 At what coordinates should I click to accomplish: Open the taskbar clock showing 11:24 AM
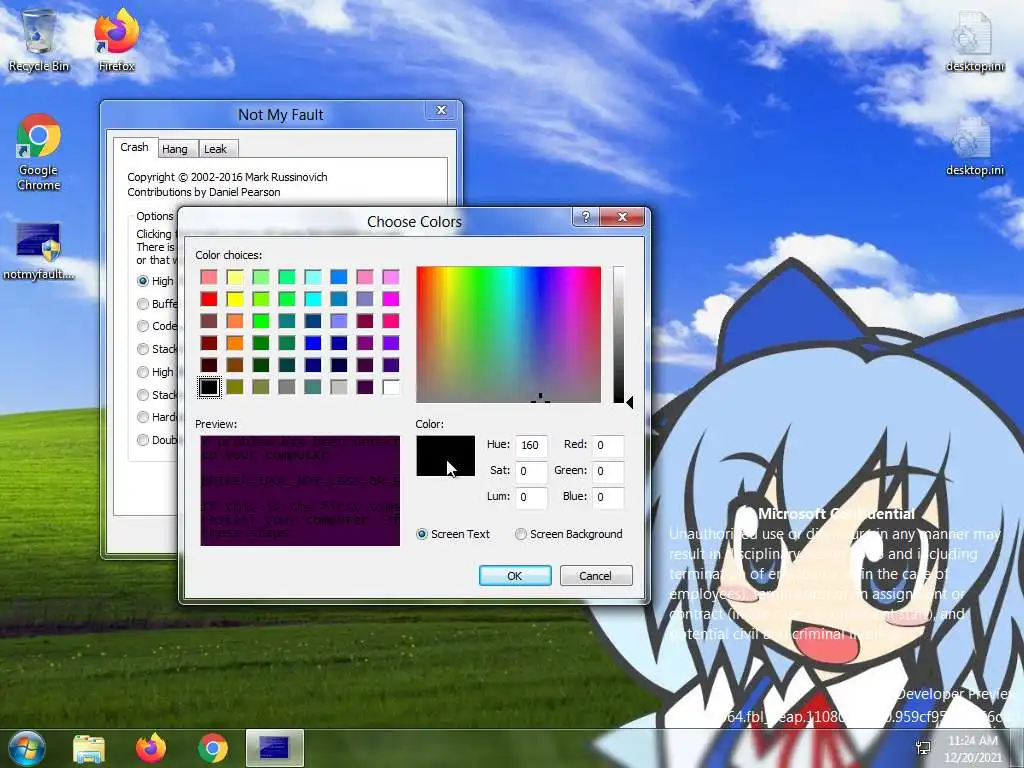click(972, 748)
